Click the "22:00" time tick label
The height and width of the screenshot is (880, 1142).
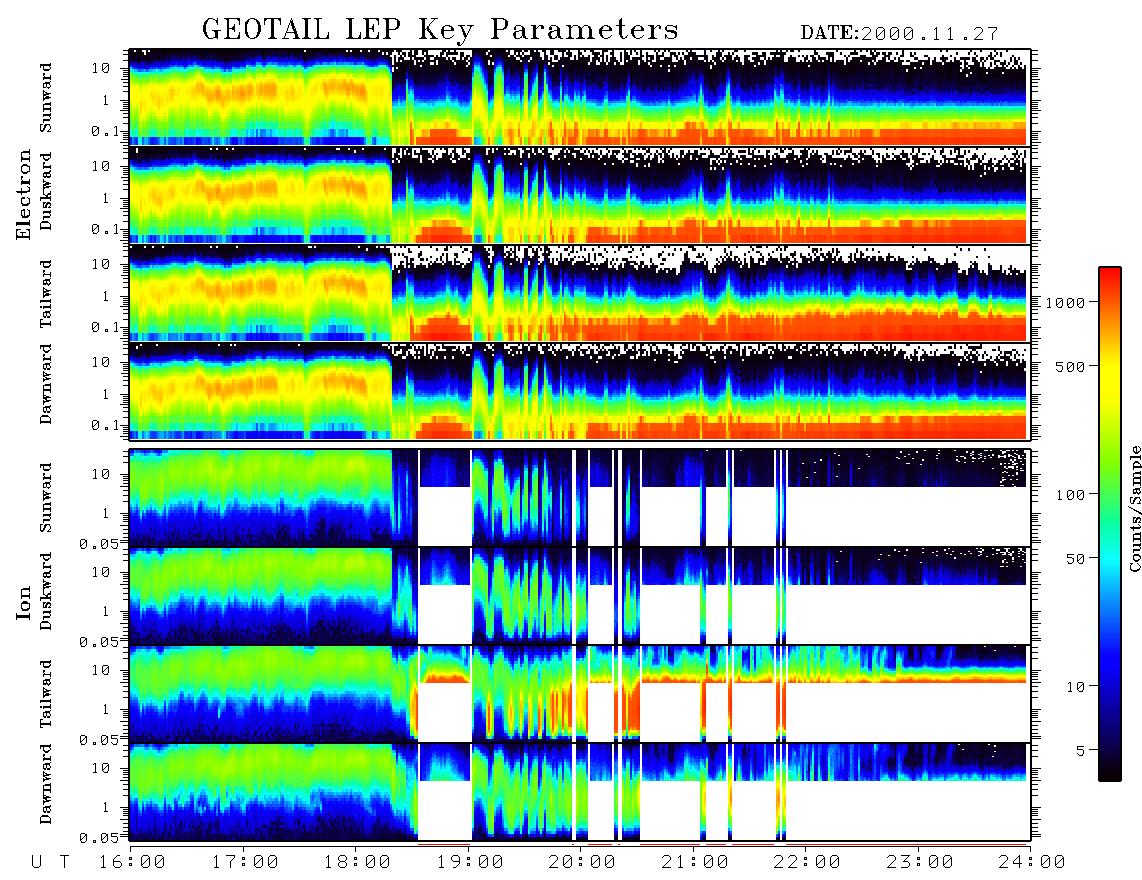coord(807,862)
